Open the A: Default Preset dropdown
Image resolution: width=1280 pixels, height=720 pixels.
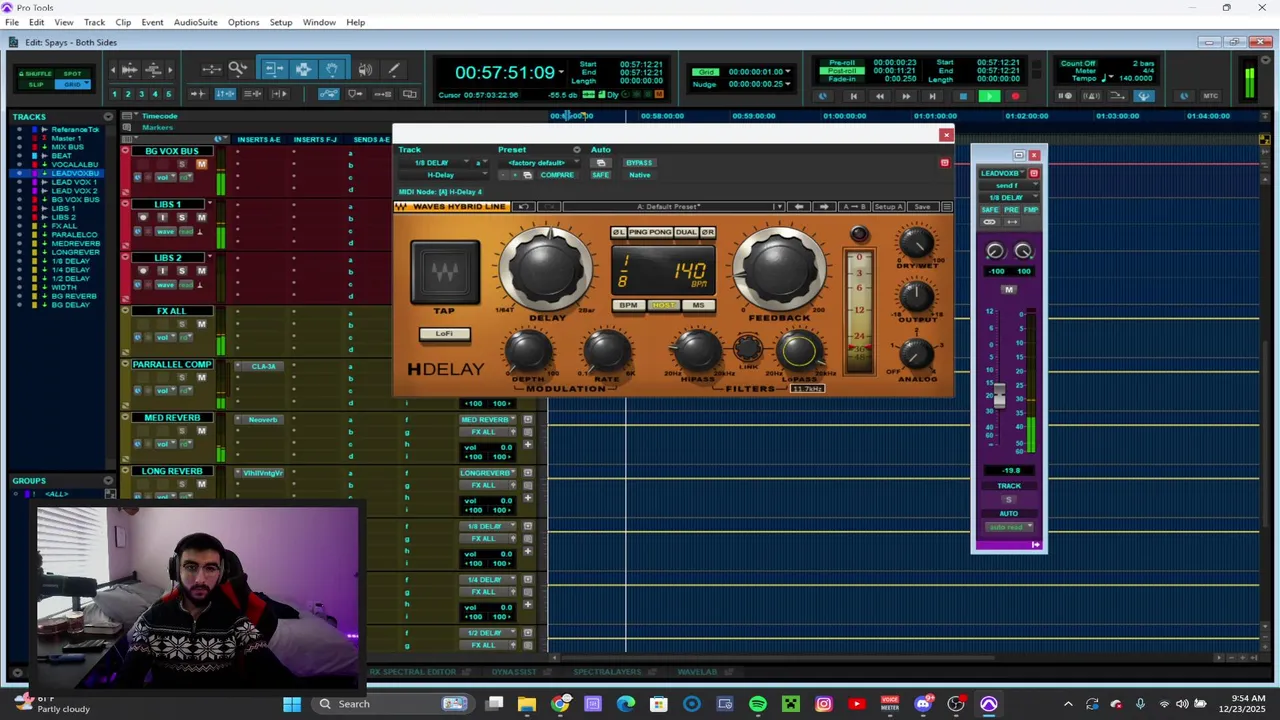pos(672,207)
